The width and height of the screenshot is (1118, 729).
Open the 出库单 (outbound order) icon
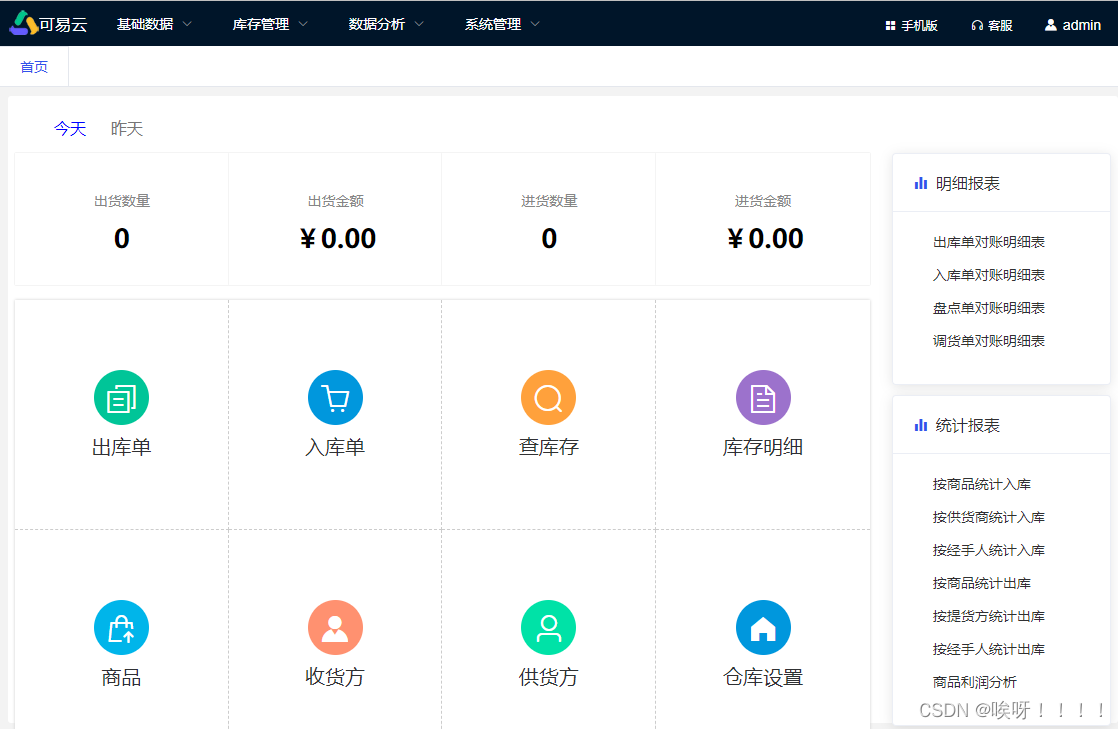[x=121, y=397]
